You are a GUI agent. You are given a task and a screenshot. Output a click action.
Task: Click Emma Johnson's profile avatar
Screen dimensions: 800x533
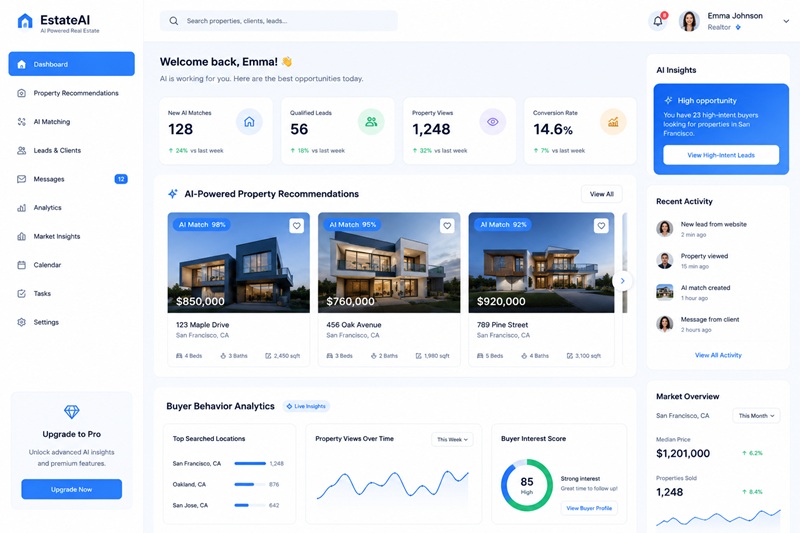coord(689,21)
